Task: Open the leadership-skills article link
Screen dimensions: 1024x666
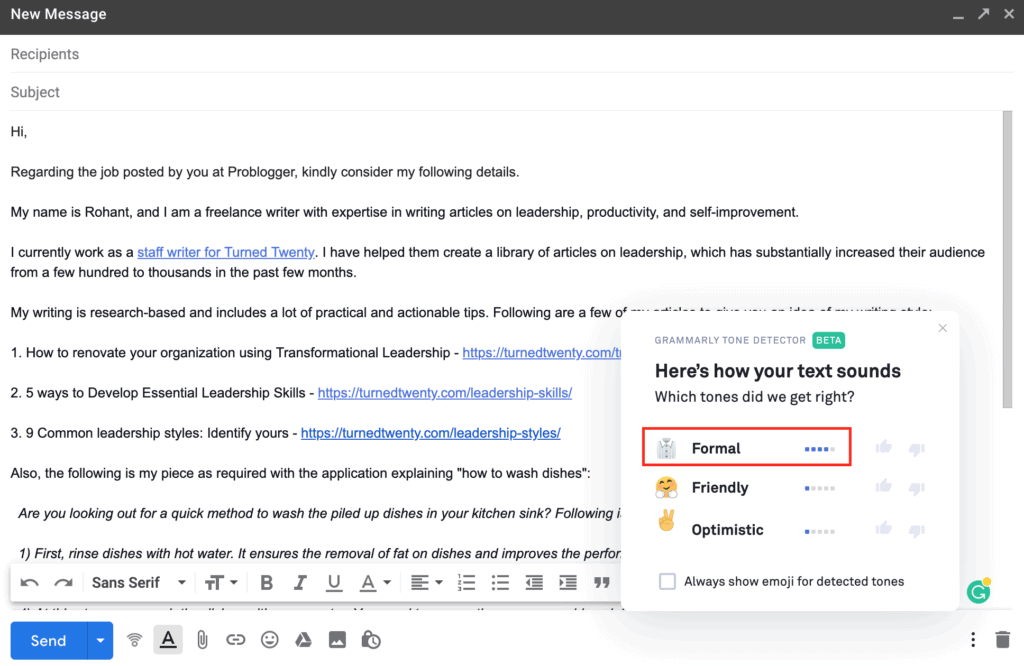Action: pyautogui.click(x=445, y=393)
